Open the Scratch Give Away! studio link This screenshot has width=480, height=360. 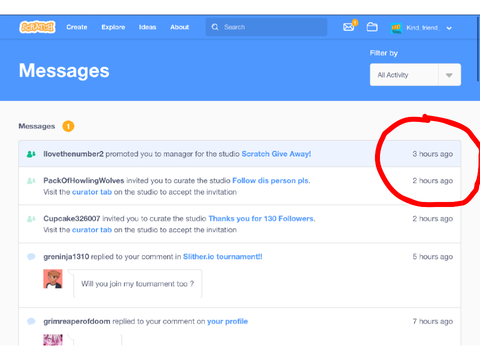coord(276,154)
